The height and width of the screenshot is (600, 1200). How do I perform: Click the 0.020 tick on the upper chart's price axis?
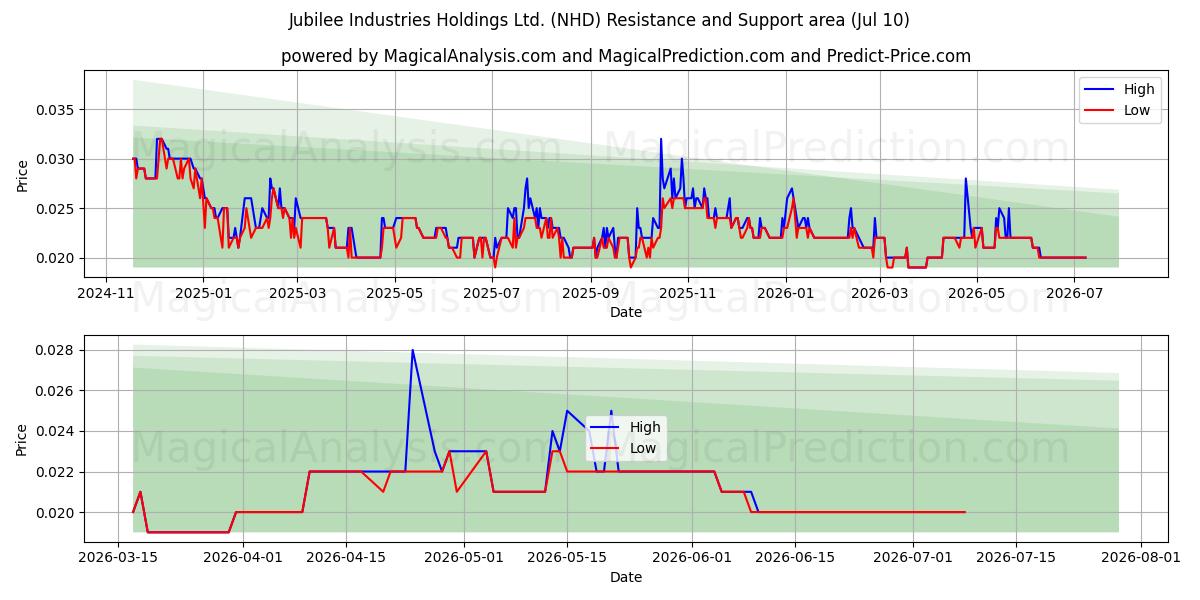(55, 258)
